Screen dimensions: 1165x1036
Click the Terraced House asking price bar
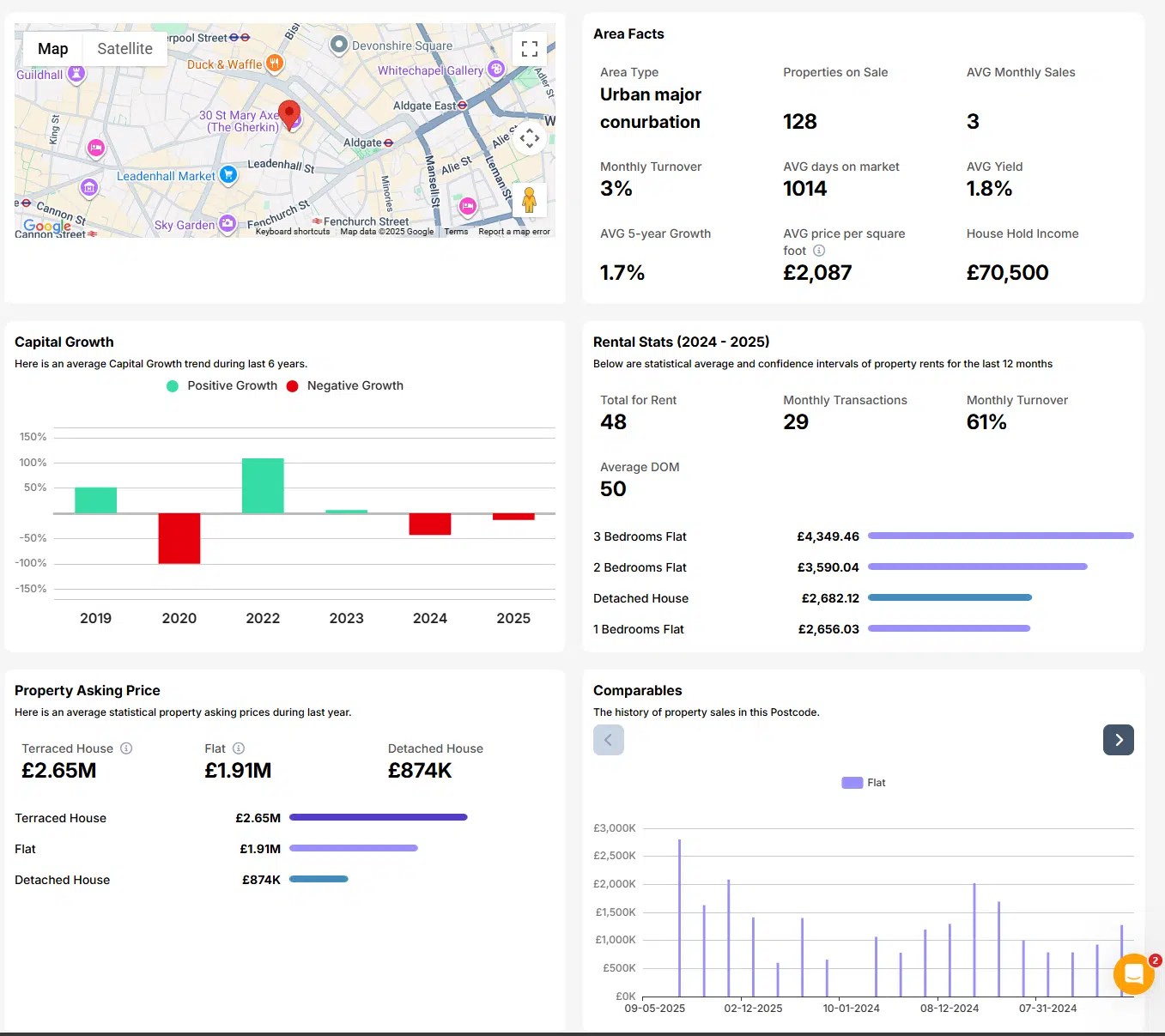coord(379,817)
